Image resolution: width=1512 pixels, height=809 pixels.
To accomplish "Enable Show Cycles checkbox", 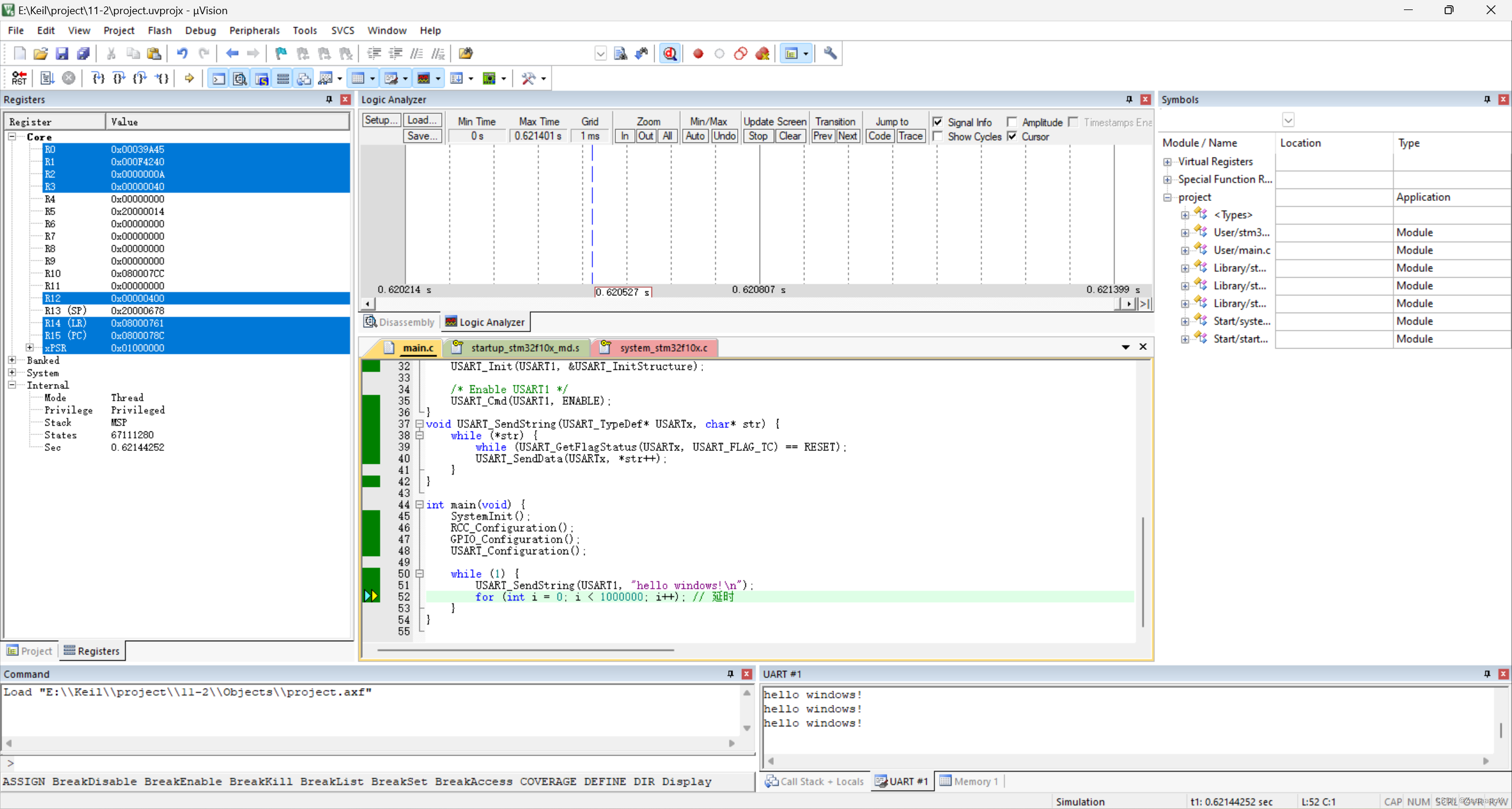I will tap(937, 137).
